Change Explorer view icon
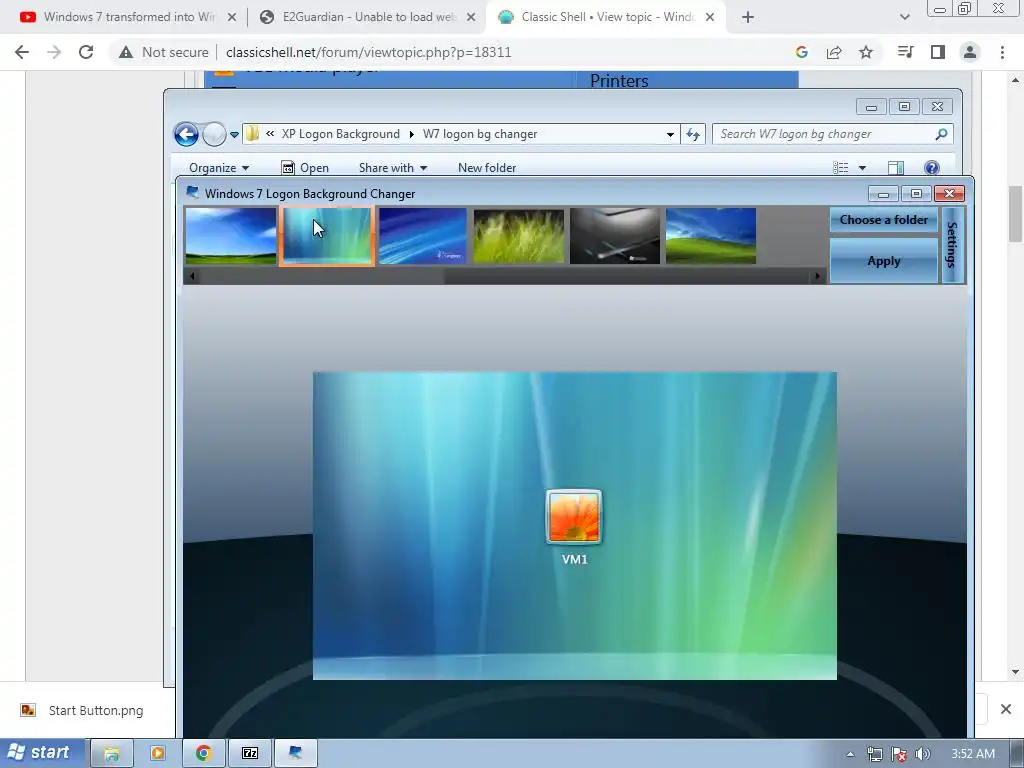This screenshot has height=768, width=1024. tap(840, 168)
